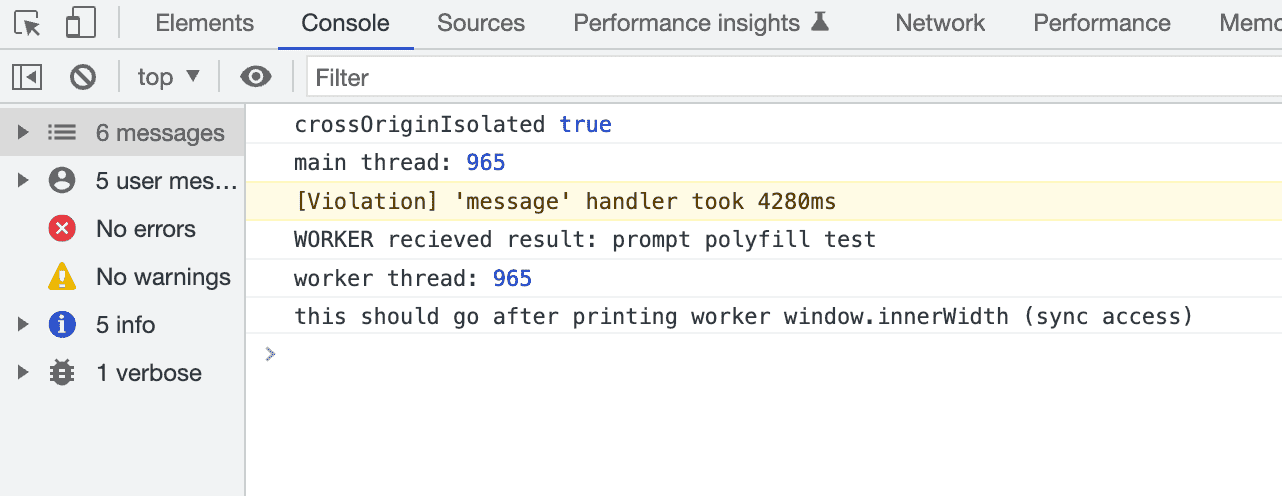Click inside the Filter text field
The image size is (1282, 496).
790,77
